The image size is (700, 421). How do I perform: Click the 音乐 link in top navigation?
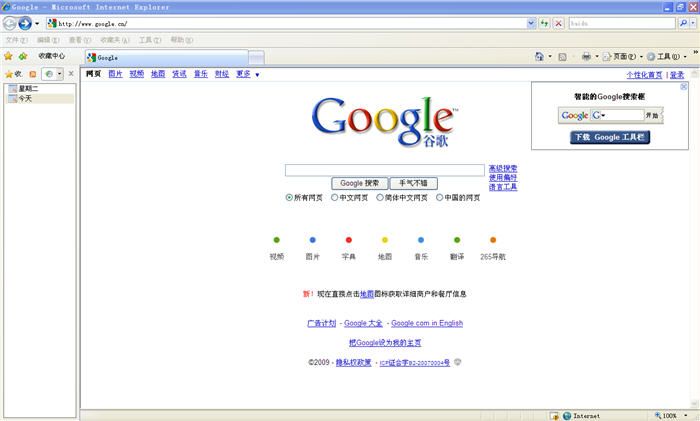201,74
